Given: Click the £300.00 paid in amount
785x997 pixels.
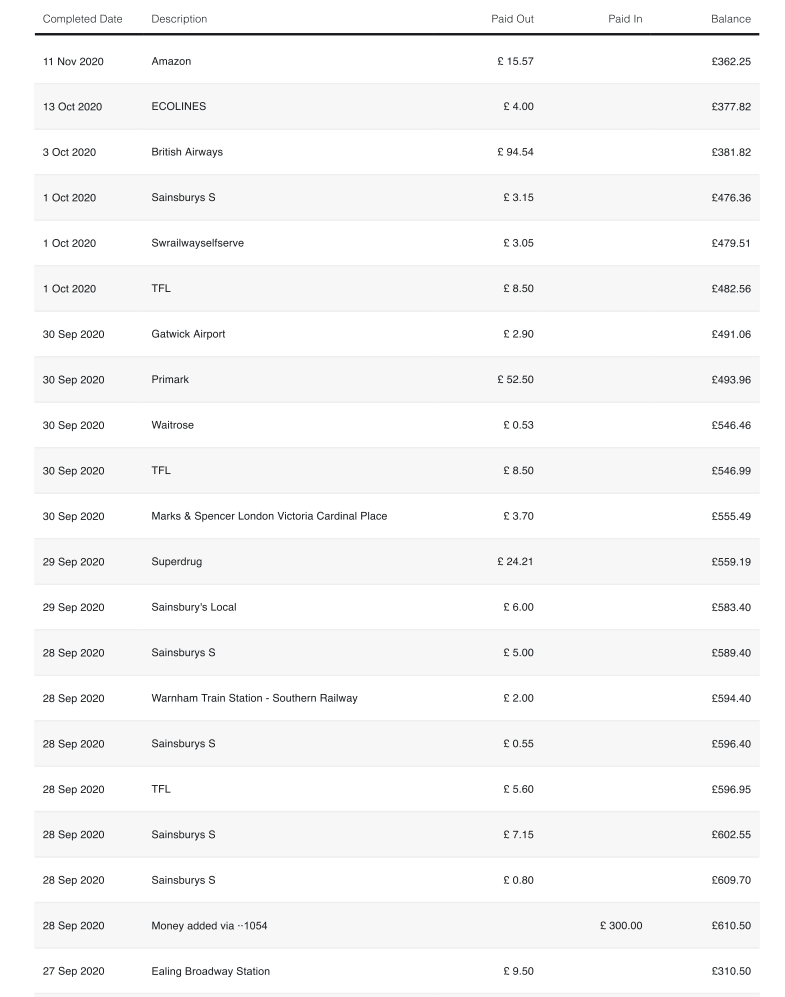Looking at the screenshot, I should pyautogui.click(x=621, y=926).
